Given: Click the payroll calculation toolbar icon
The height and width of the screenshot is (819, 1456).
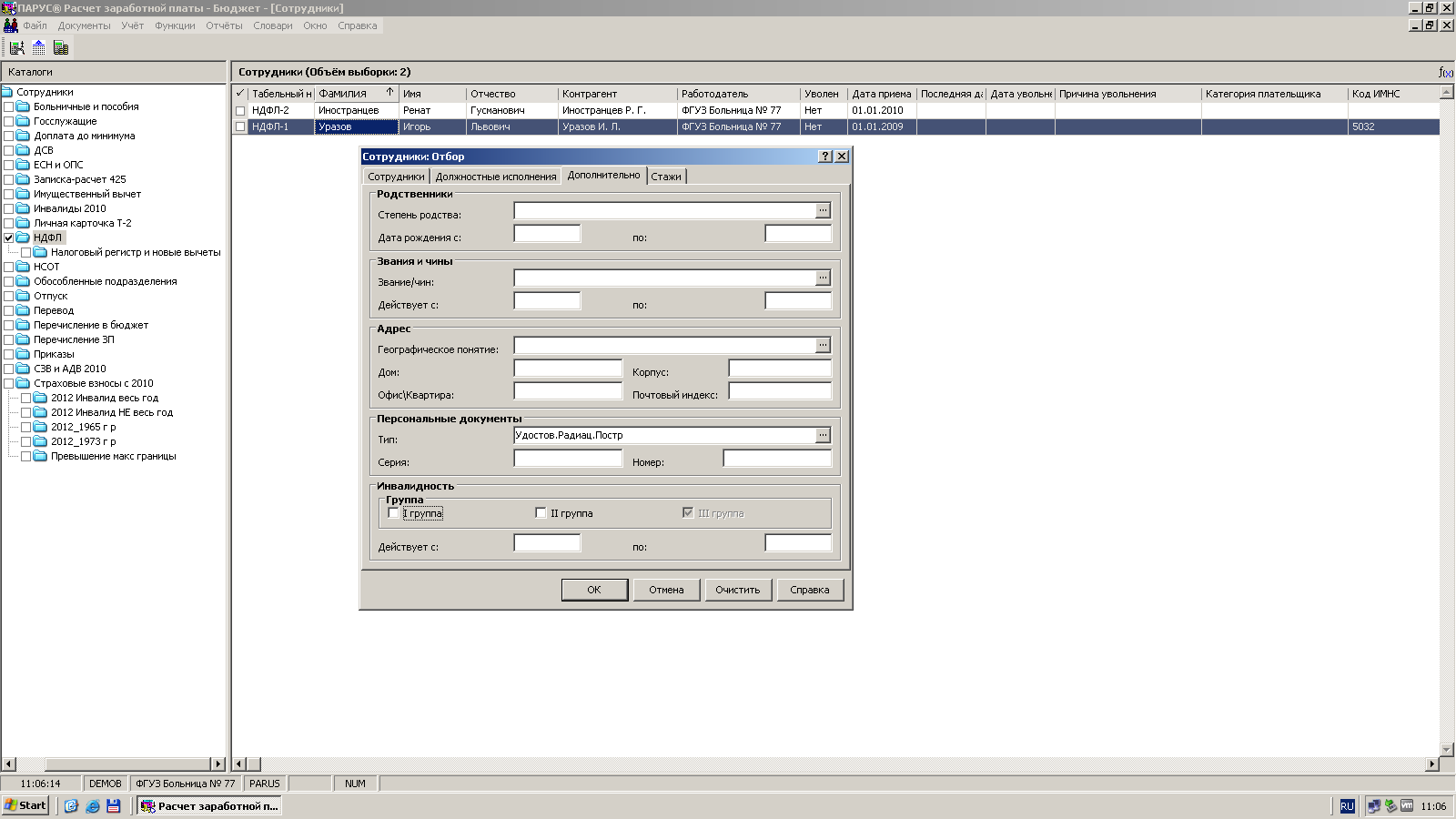Looking at the screenshot, I should pyautogui.click(x=16, y=47).
